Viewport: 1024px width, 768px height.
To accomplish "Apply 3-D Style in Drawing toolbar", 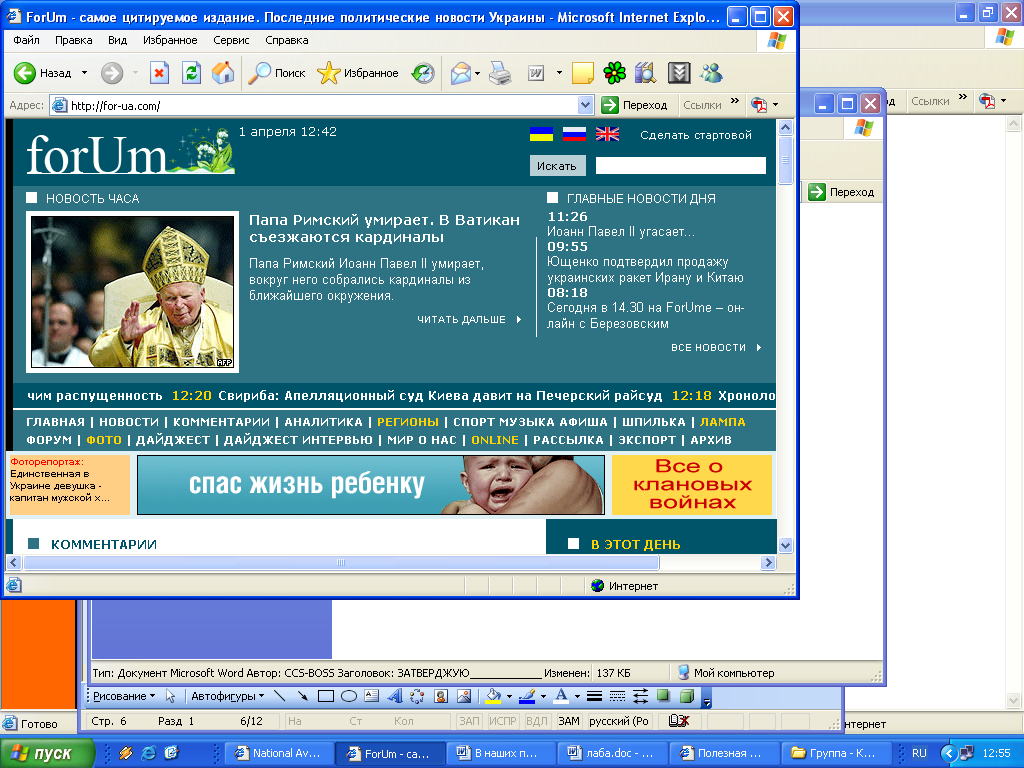I will coord(686,696).
